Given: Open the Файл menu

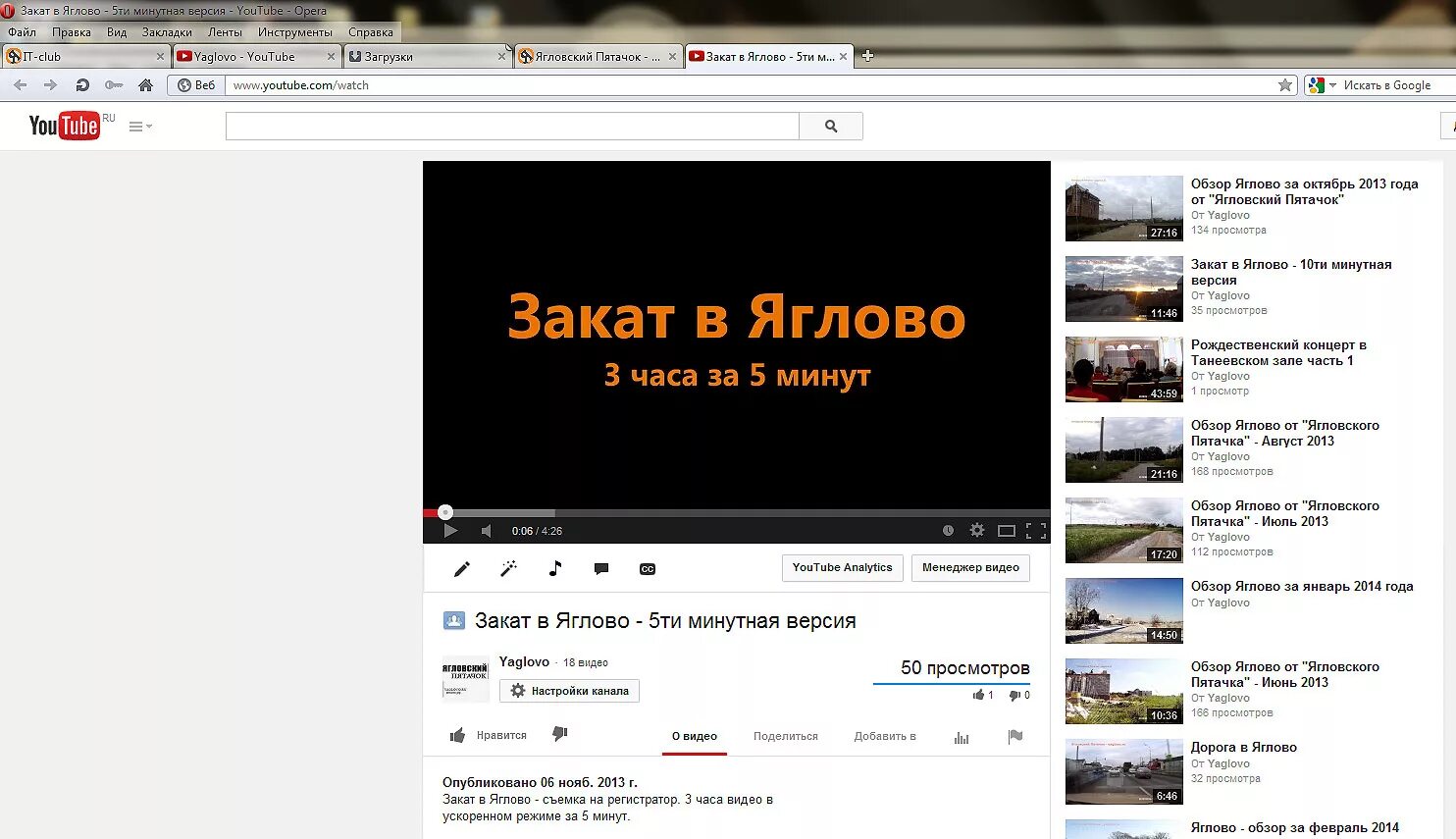Looking at the screenshot, I should click(x=22, y=32).
